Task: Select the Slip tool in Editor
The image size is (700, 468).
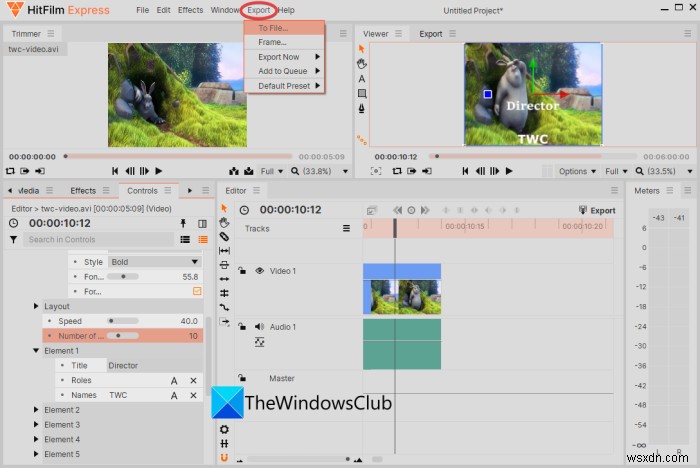Action: click(x=224, y=251)
